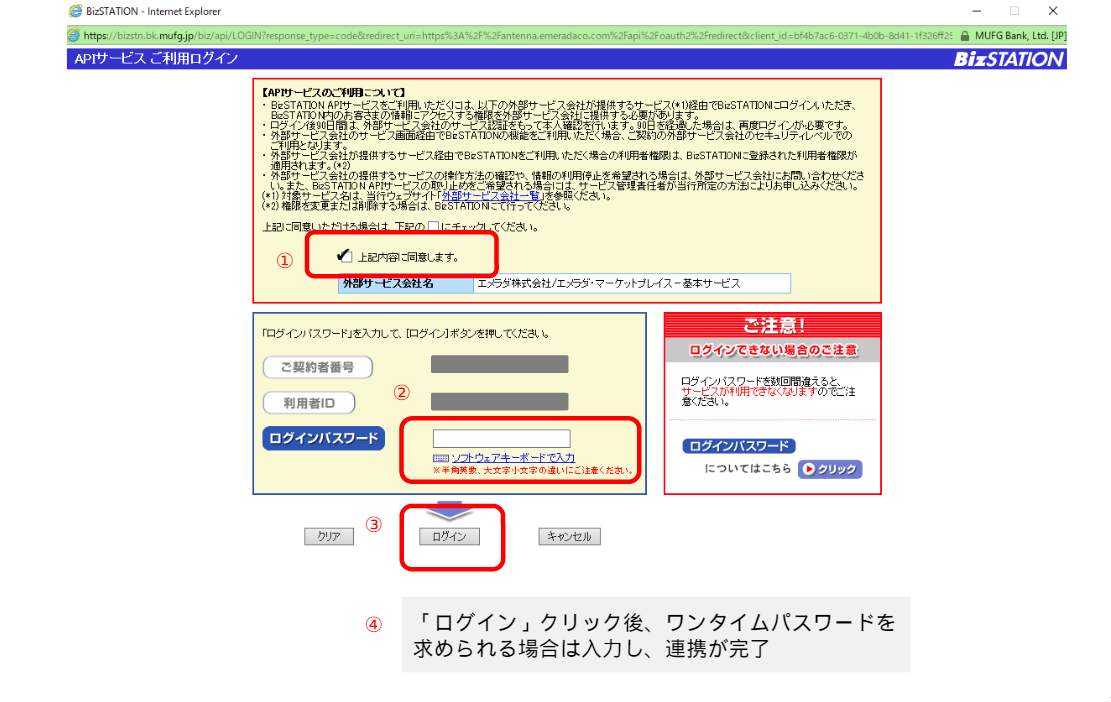Click the ご契約者番号 label
The height and width of the screenshot is (702, 1111).
[x=317, y=367]
